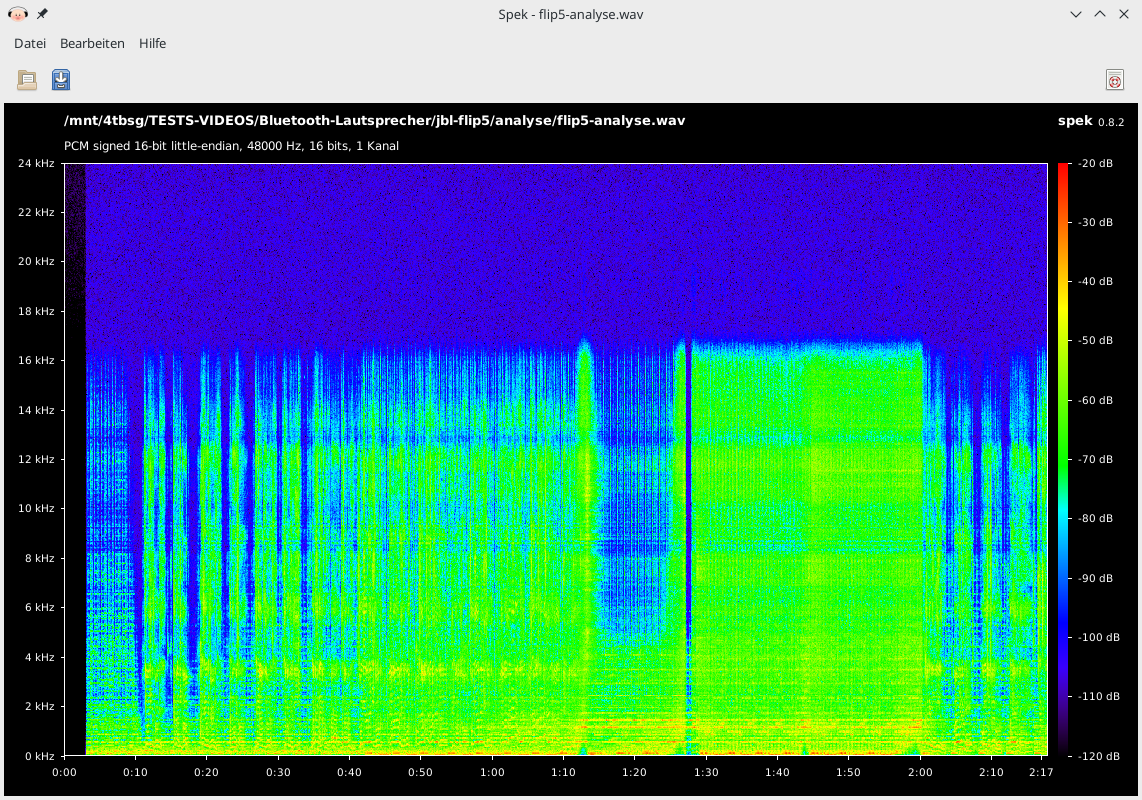Image resolution: width=1142 pixels, height=800 pixels.
Task: Click the spek 0.8.2 version label
Action: (x=1091, y=122)
